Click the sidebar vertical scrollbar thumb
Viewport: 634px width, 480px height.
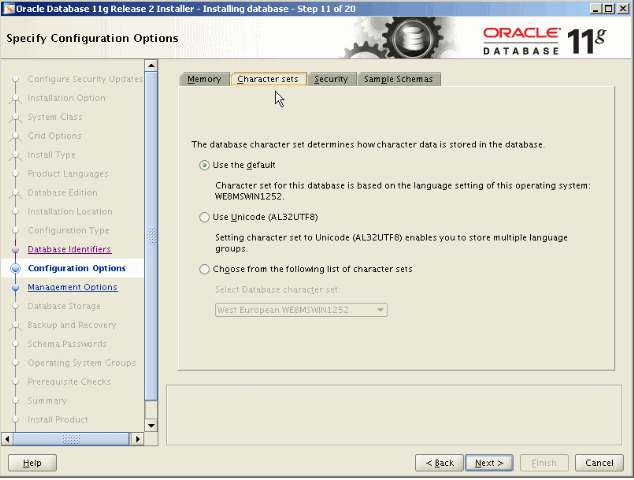(x=151, y=236)
